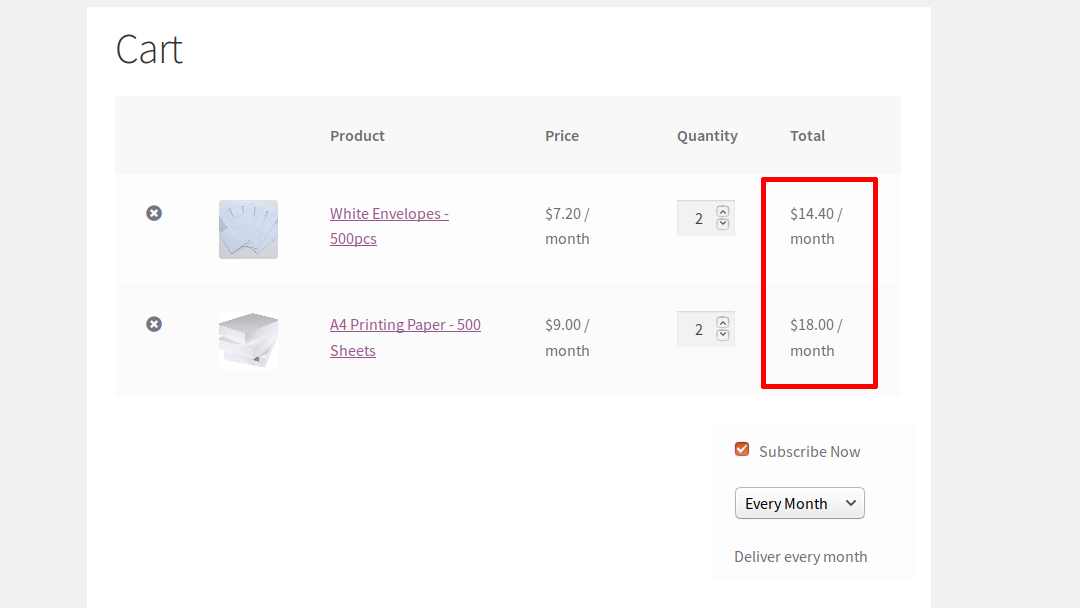The image size is (1080, 608).
Task: Click the dropdown chevron next to Every Month
Action: [x=851, y=503]
